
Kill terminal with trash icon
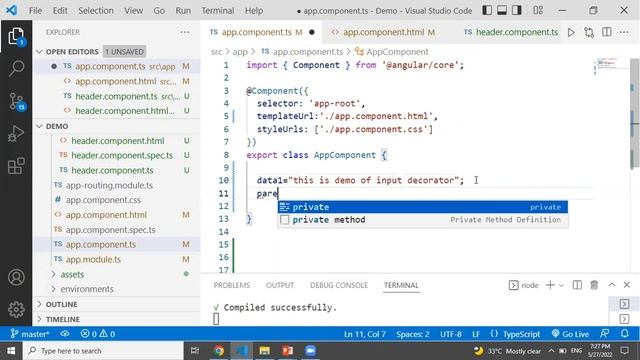tap(594, 285)
